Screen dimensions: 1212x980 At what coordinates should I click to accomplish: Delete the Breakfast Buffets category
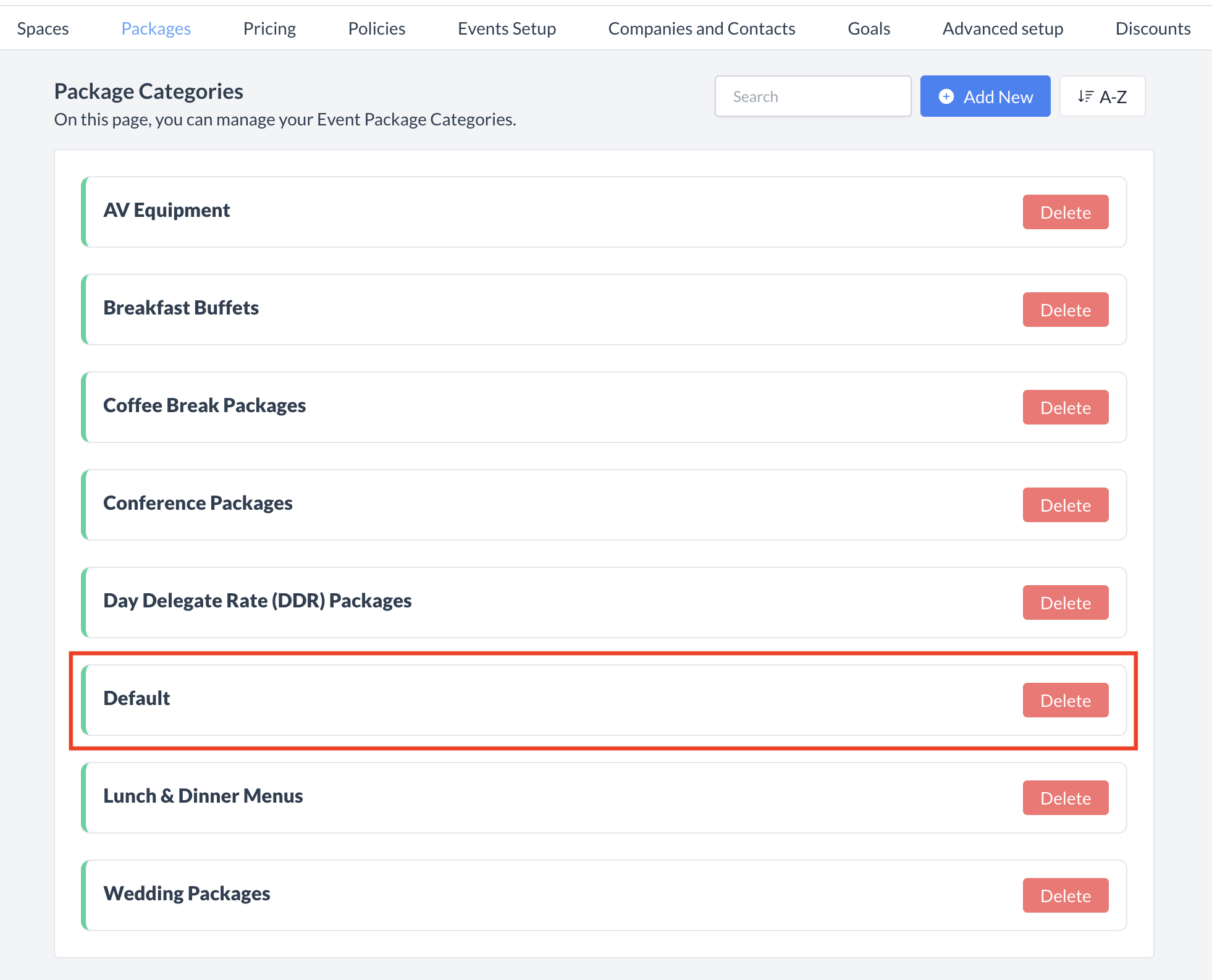click(x=1065, y=310)
